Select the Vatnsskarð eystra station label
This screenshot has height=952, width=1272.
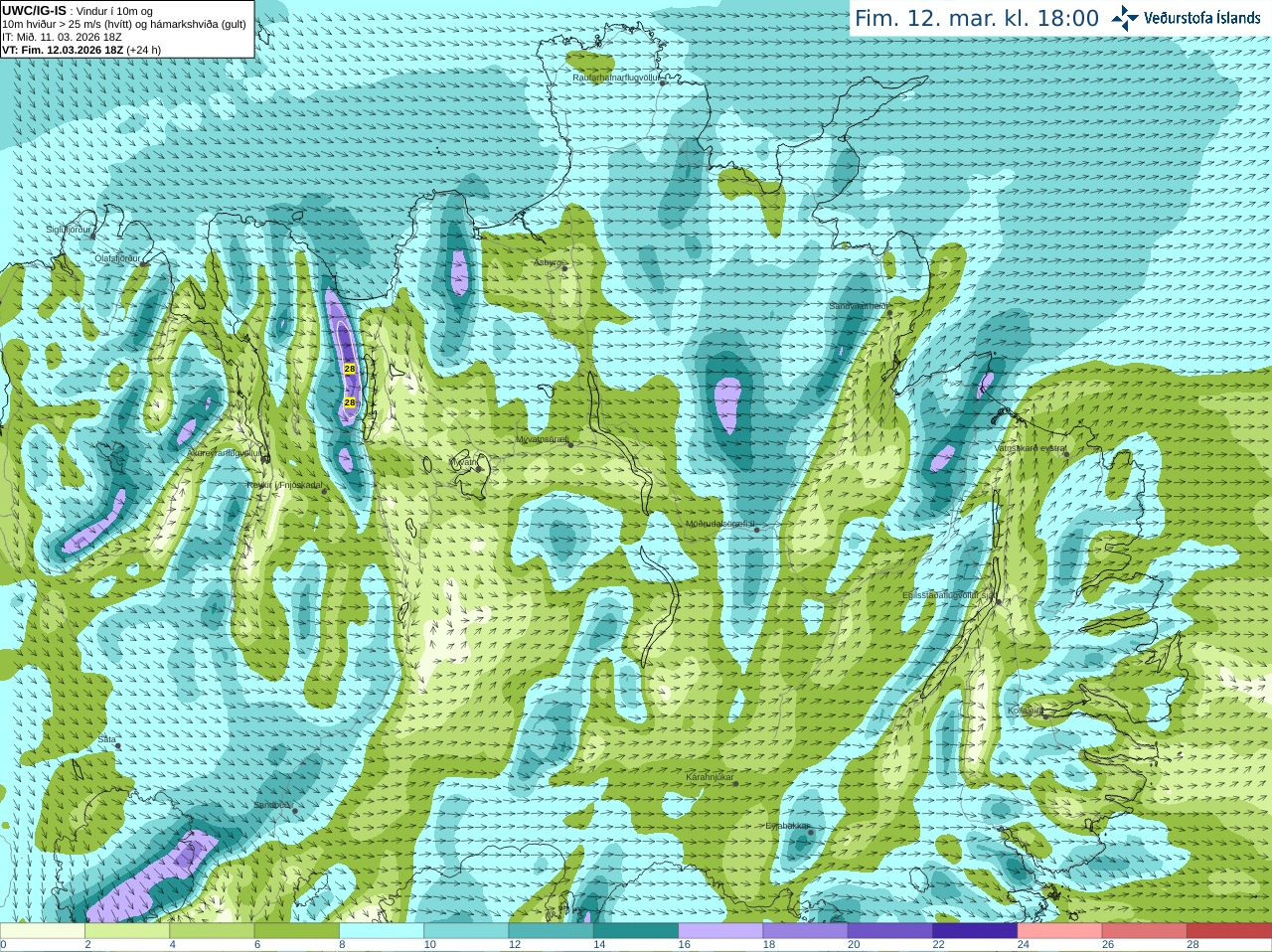pos(1030,448)
